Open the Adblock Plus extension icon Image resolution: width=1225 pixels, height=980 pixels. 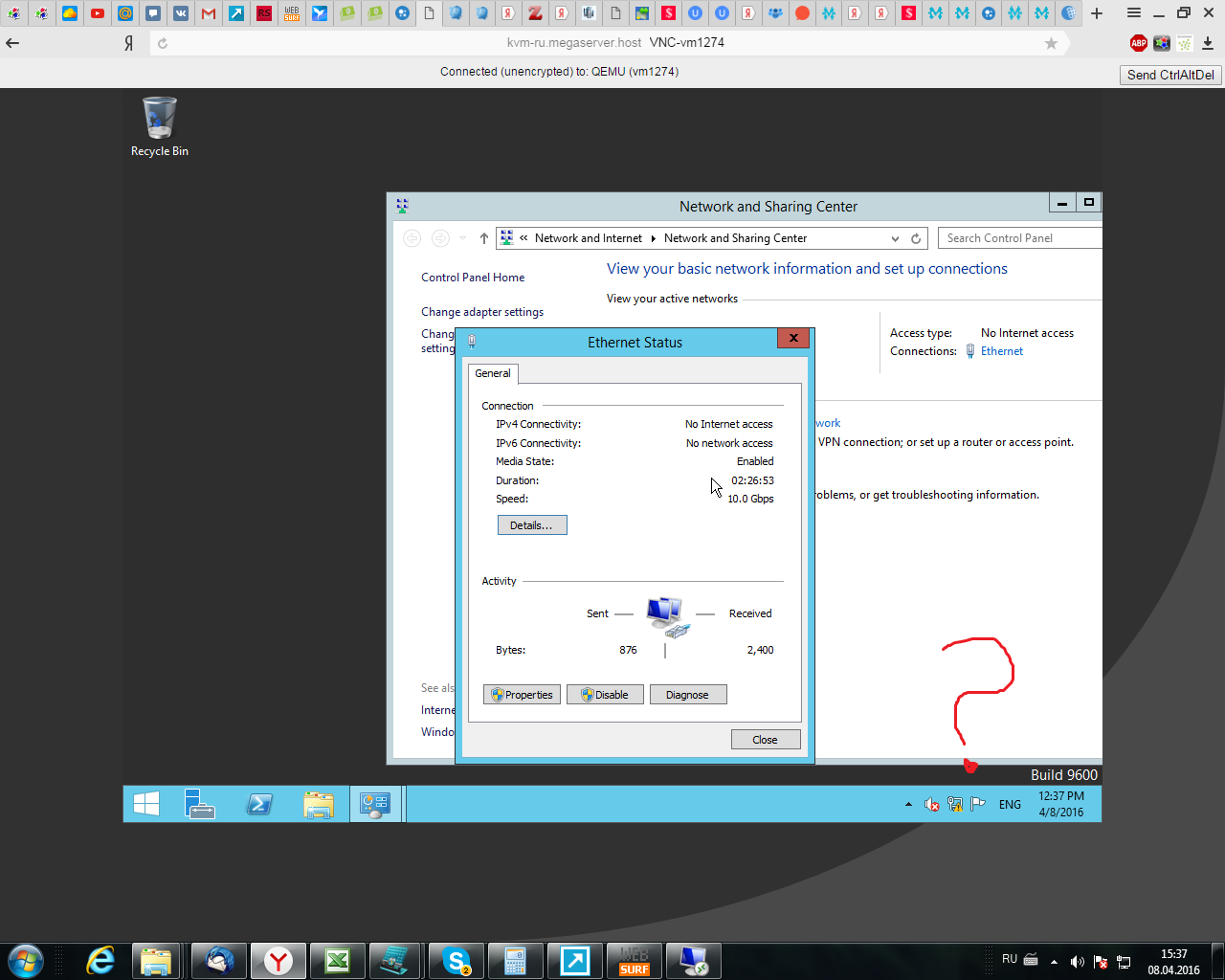click(1138, 43)
